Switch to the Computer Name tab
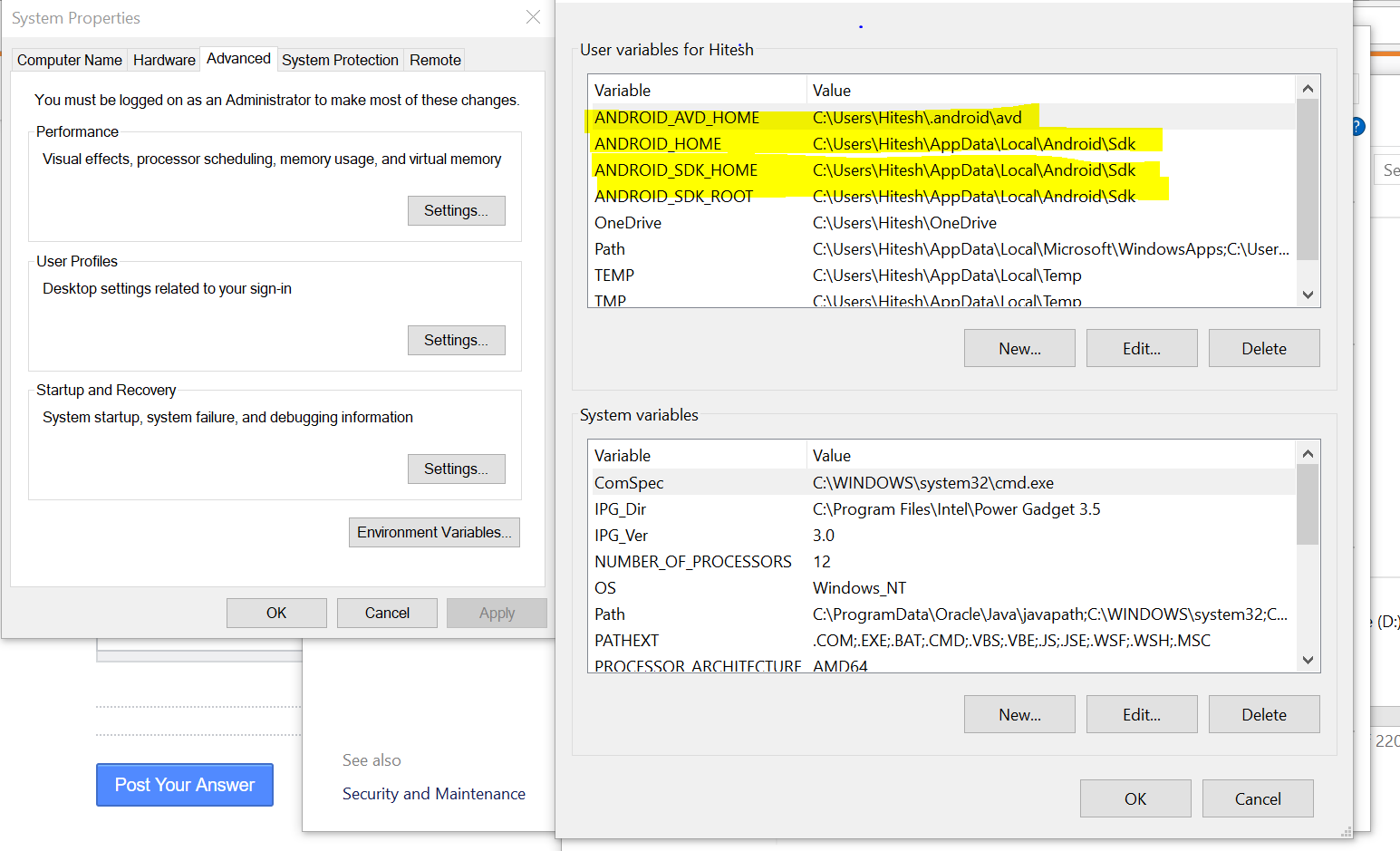This screenshot has width=1400, height=851. pyautogui.click(x=70, y=60)
